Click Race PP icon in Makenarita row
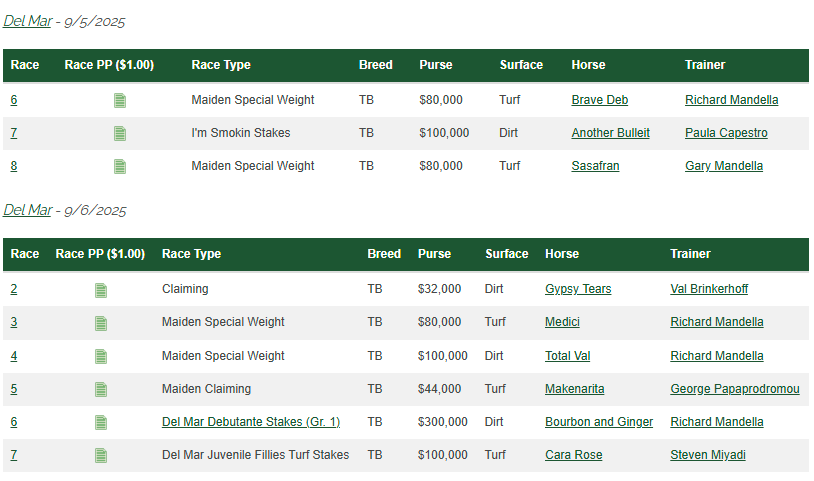The width and height of the screenshot is (814, 481). click(x=101, y=389)
